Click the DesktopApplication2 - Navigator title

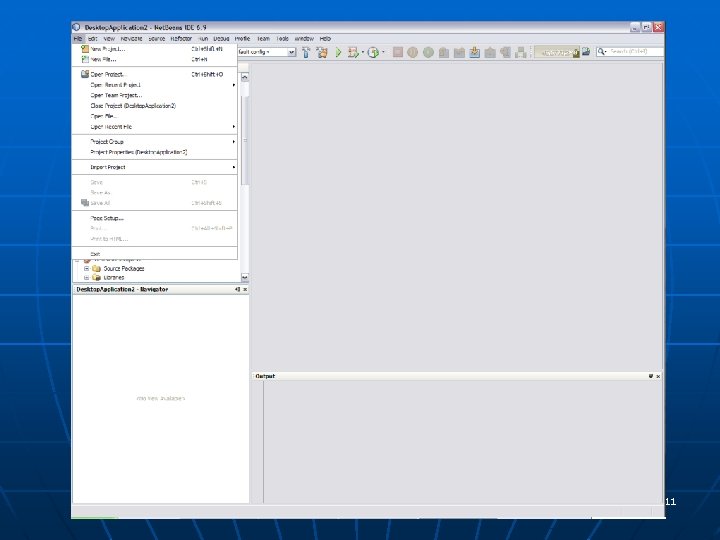[122, 289]
